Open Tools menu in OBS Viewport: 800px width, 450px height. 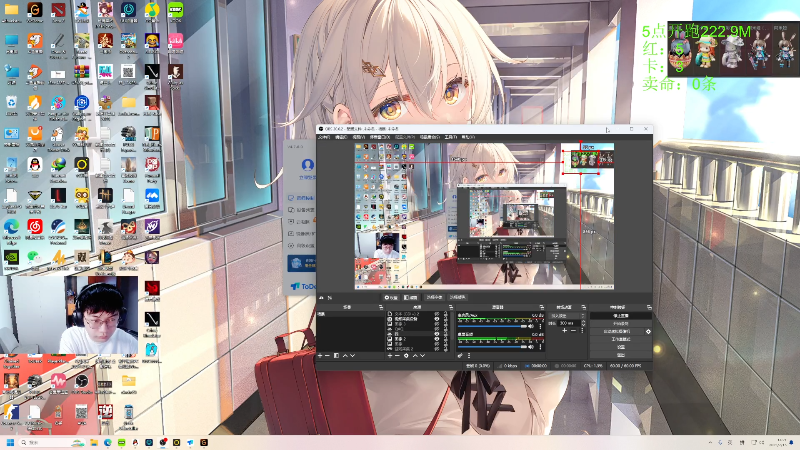click(450, 137)
